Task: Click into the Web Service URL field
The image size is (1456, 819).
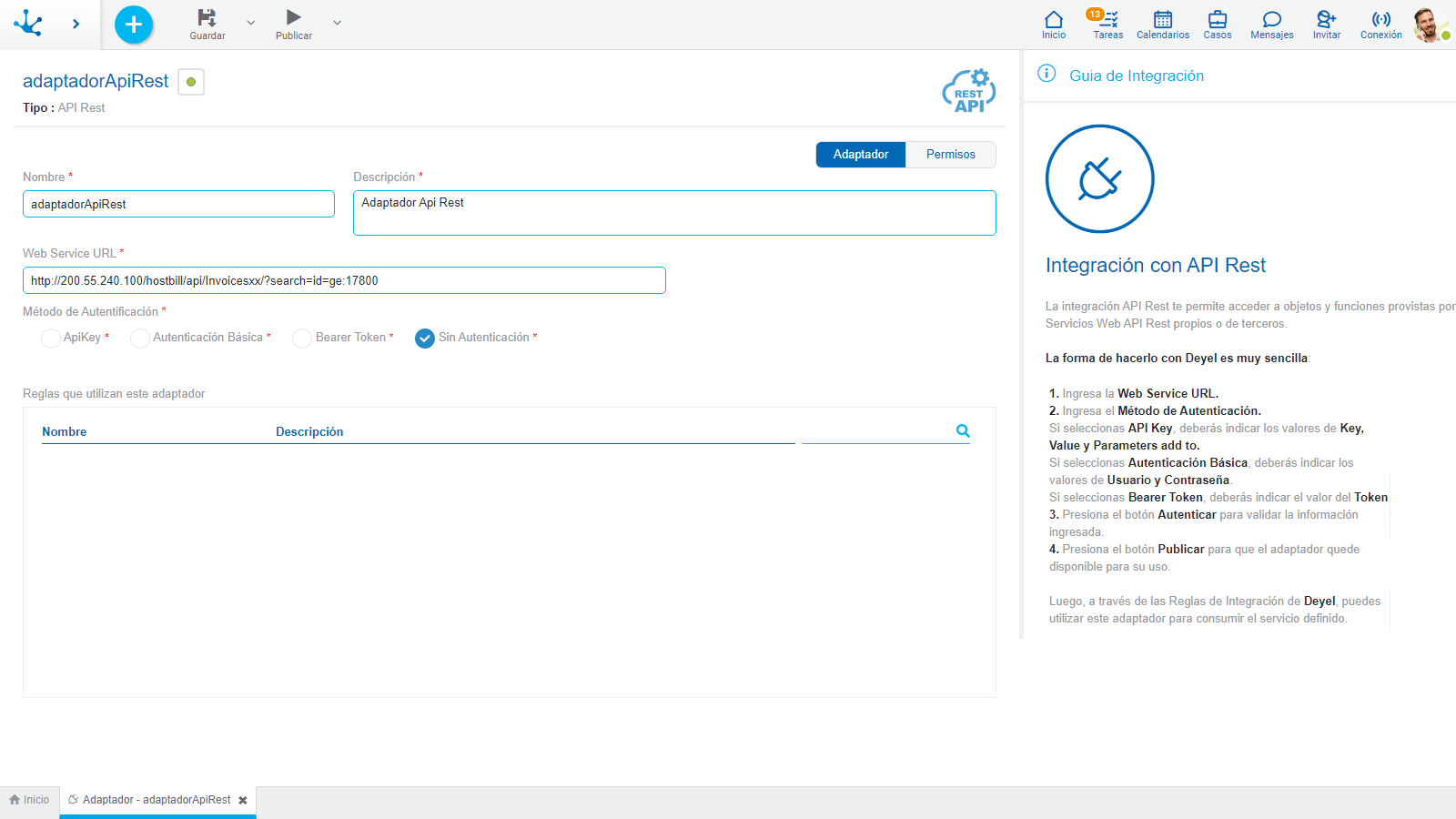Action: click(344, 280)
